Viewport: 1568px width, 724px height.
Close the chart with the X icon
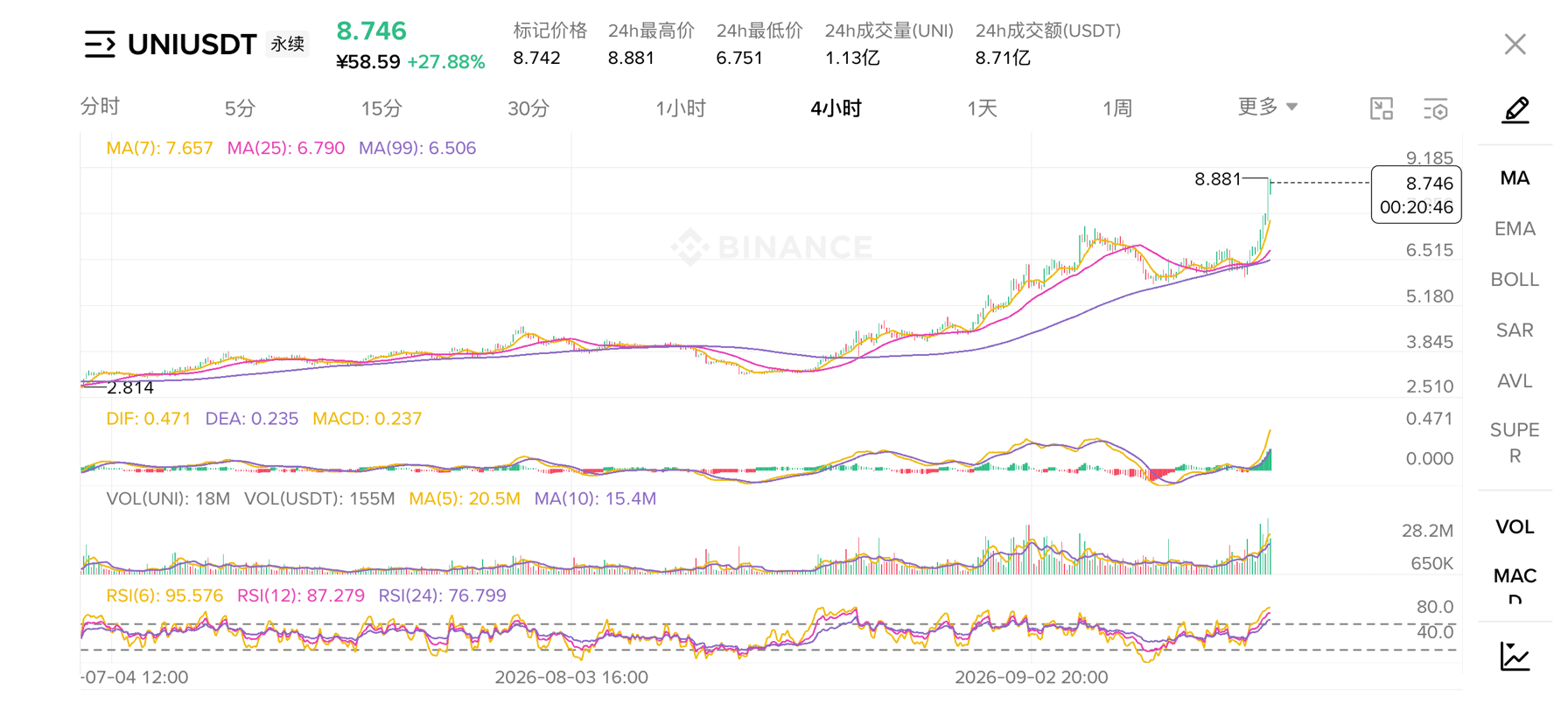point(1515,44)
